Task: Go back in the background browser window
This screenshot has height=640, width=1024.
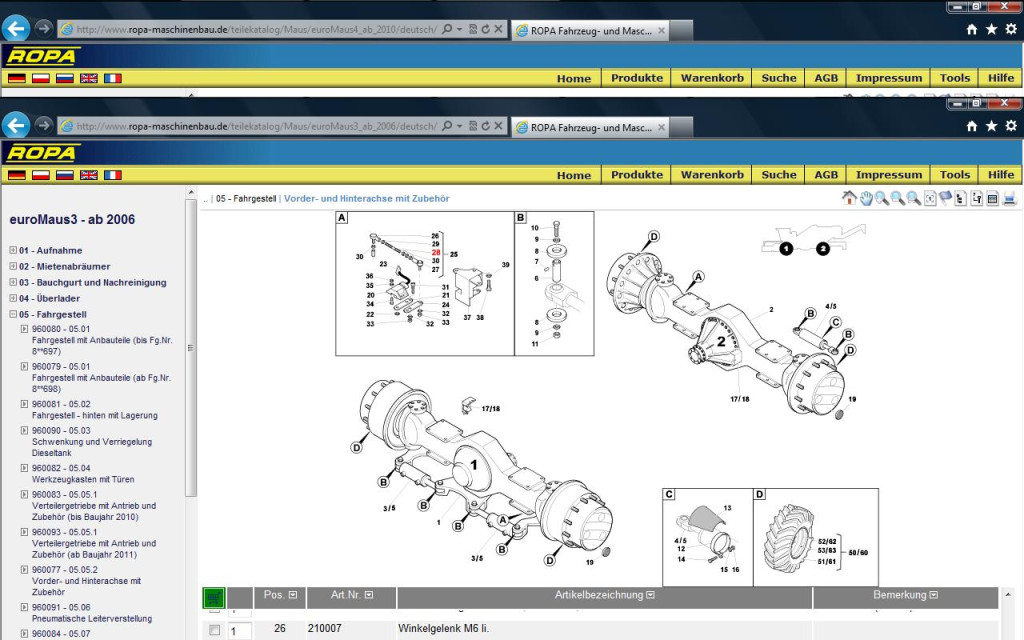Action: (16, 29)
